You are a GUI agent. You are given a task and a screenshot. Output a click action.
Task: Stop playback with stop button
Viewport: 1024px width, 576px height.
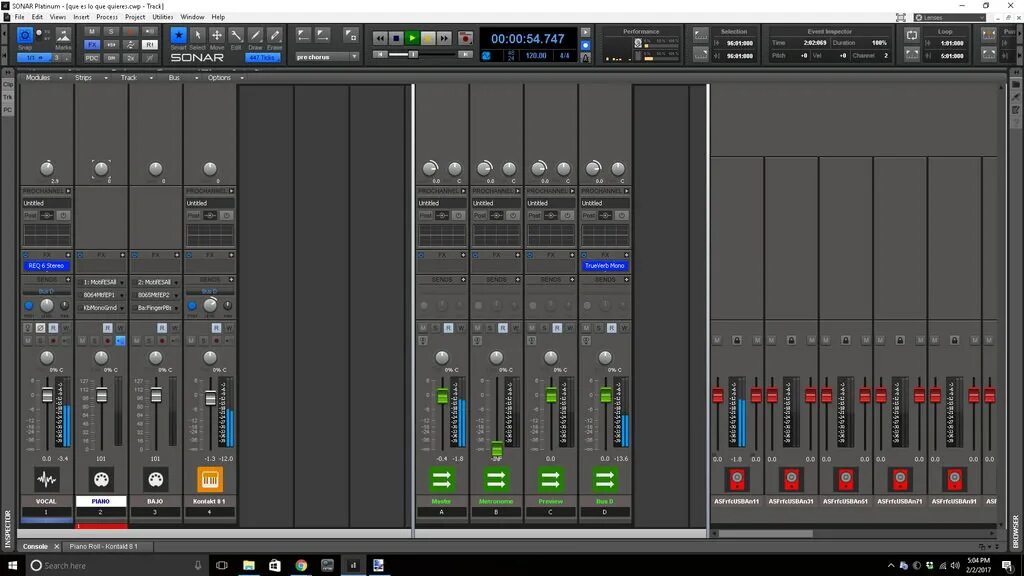point(396,39)
